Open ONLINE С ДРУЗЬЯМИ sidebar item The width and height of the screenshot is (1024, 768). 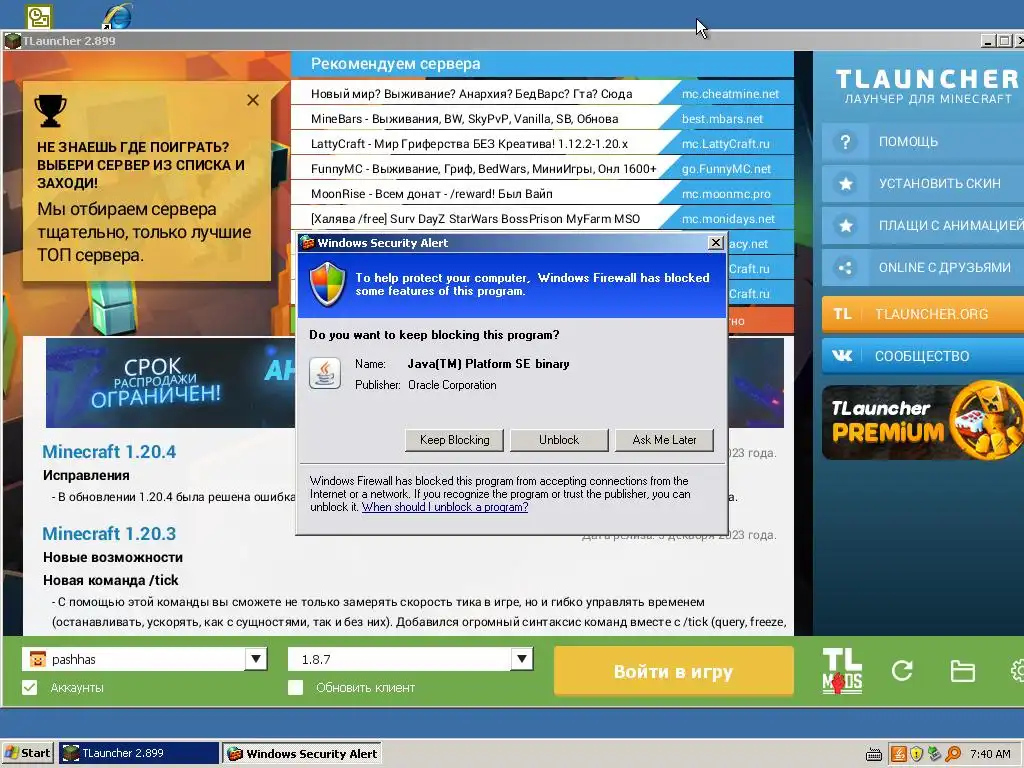(923, 267)
